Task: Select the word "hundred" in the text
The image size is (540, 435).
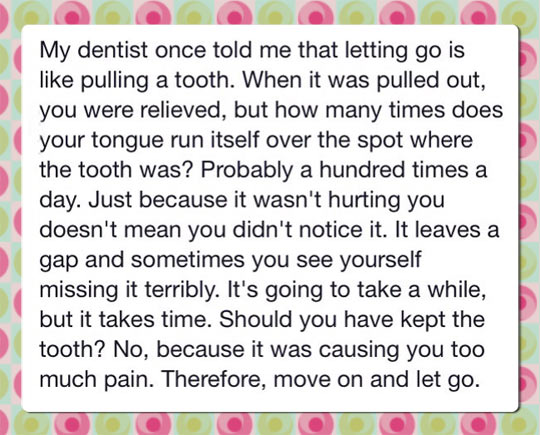Action: coord(362,170)
